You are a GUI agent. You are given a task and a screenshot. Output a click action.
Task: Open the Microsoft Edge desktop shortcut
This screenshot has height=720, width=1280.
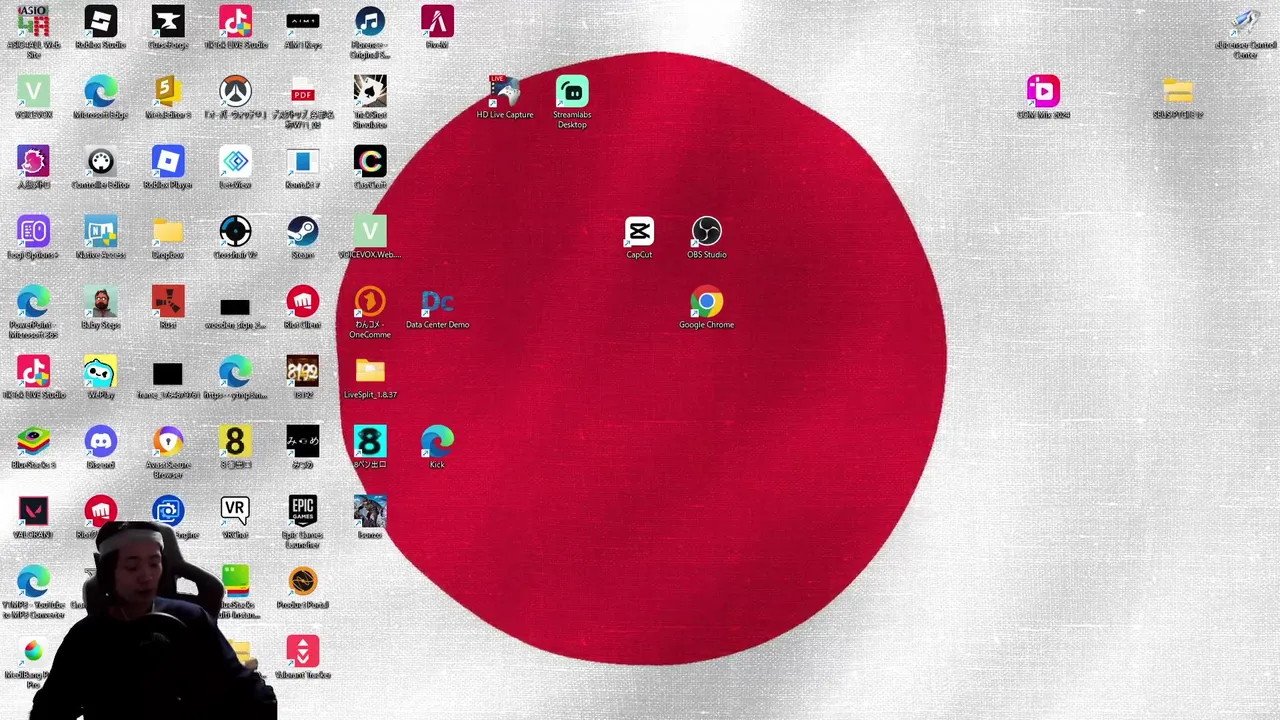100,92
